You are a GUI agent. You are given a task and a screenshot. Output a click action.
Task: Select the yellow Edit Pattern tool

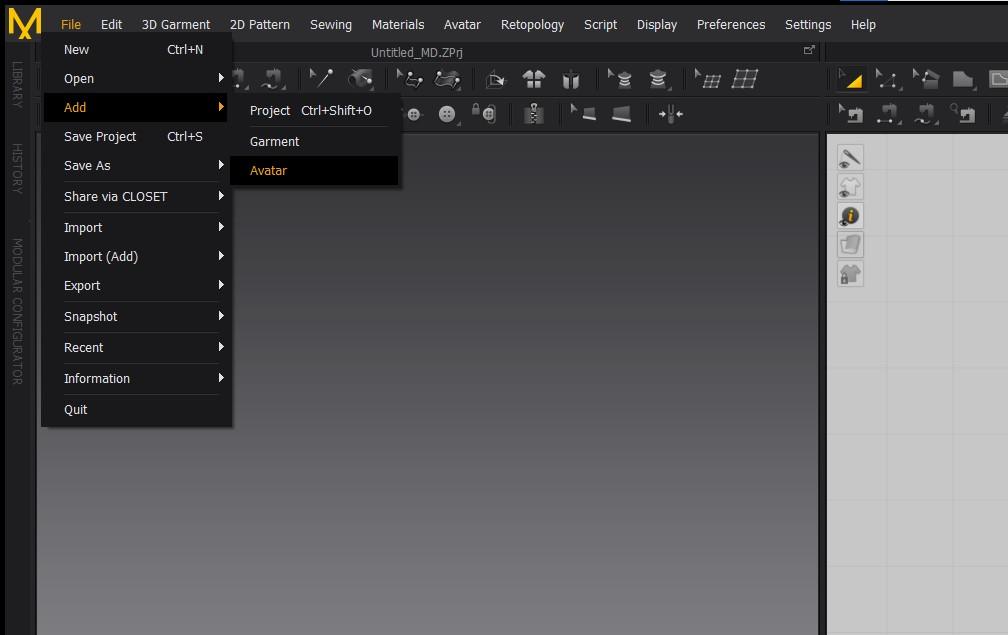[x=850, y=79]
